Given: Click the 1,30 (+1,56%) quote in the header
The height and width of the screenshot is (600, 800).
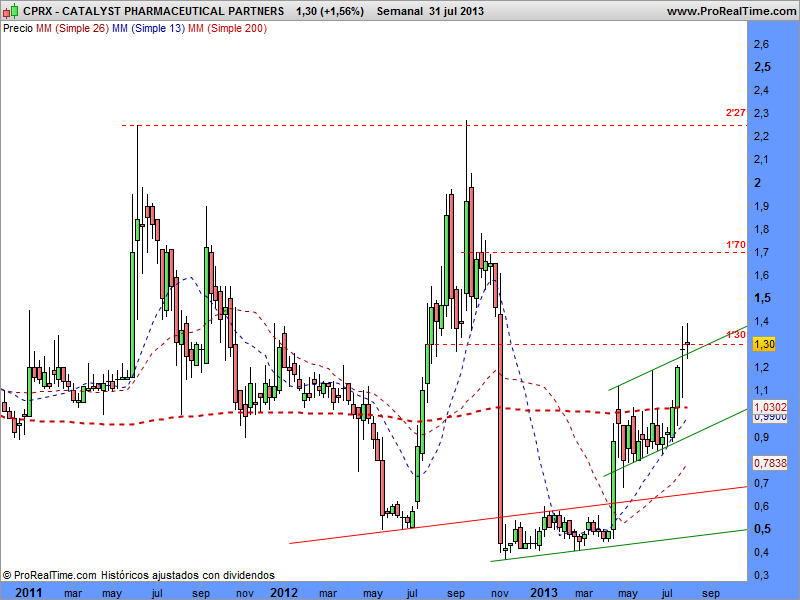Looking at the screenshot, I should (330, 11).
